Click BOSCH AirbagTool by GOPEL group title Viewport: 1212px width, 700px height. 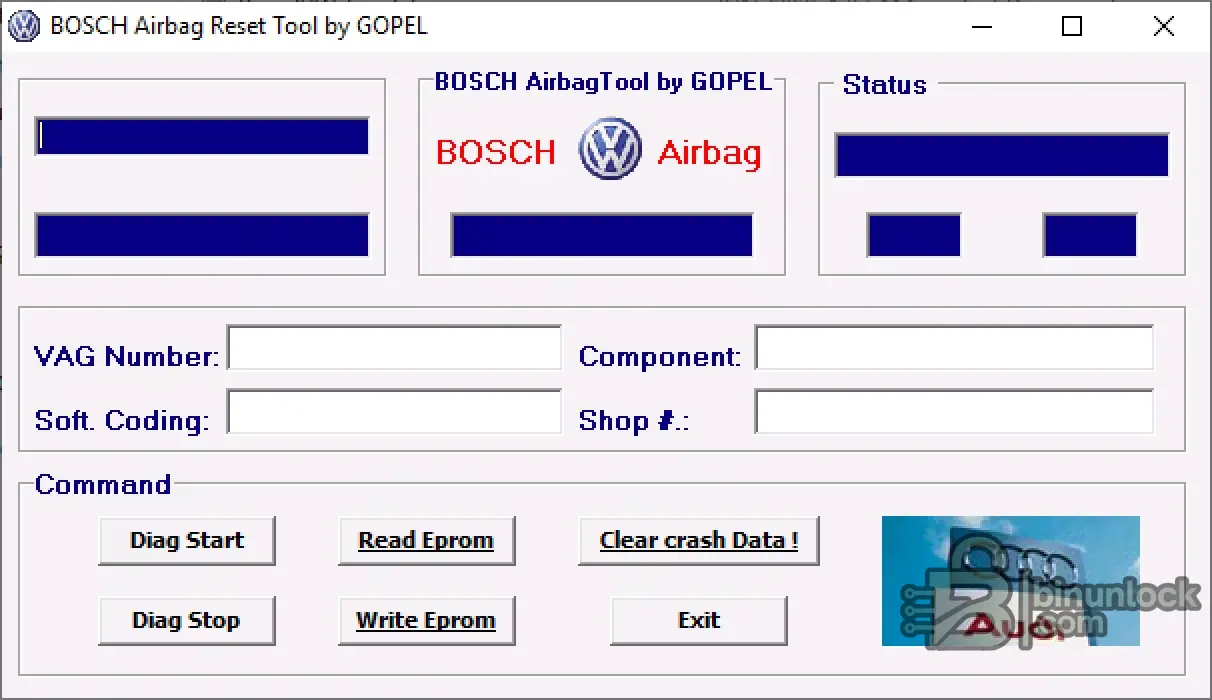[x=603, y=82]
